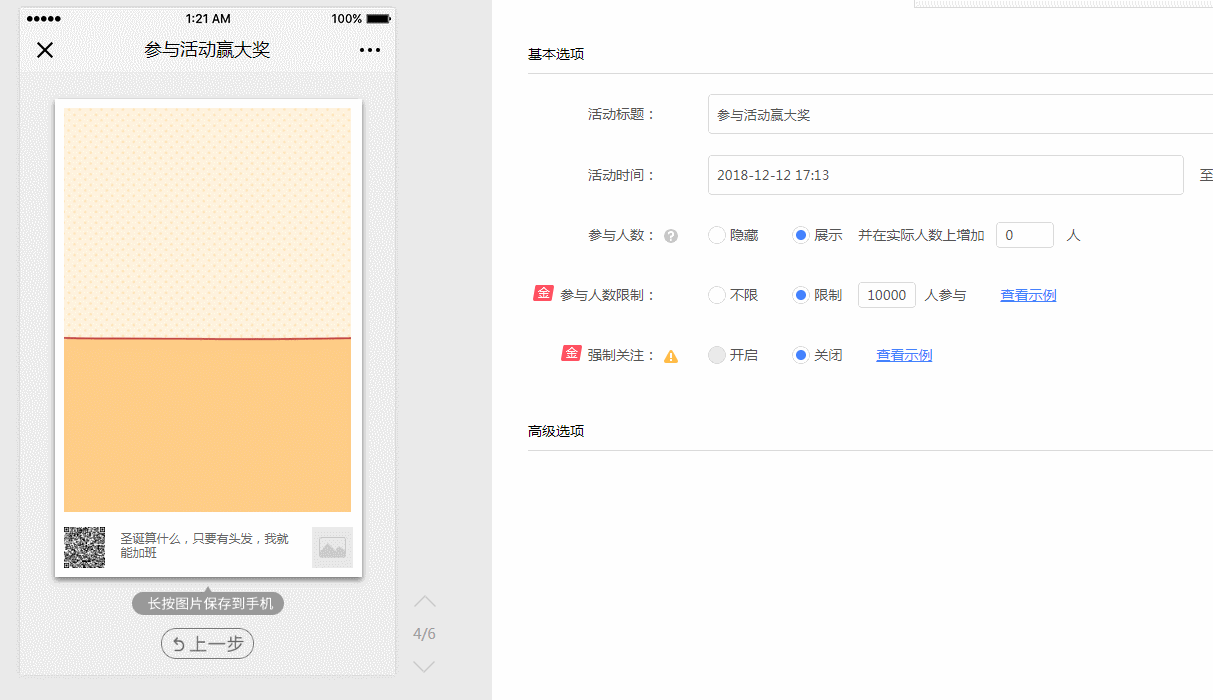Screen dimensions: 1213x700
Task: Click the page title 参与活动赢大奖 in preview
Action: point(207,50)
